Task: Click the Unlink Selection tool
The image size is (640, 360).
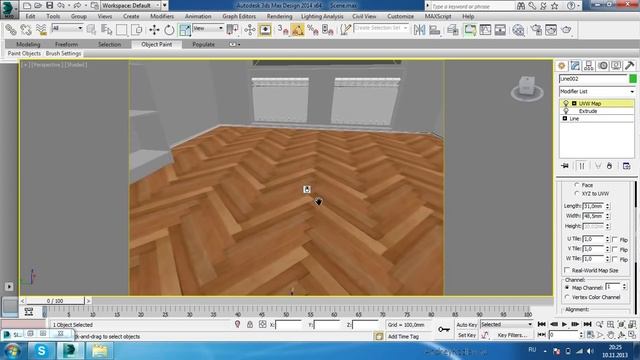Action: (x=26, y=30)
